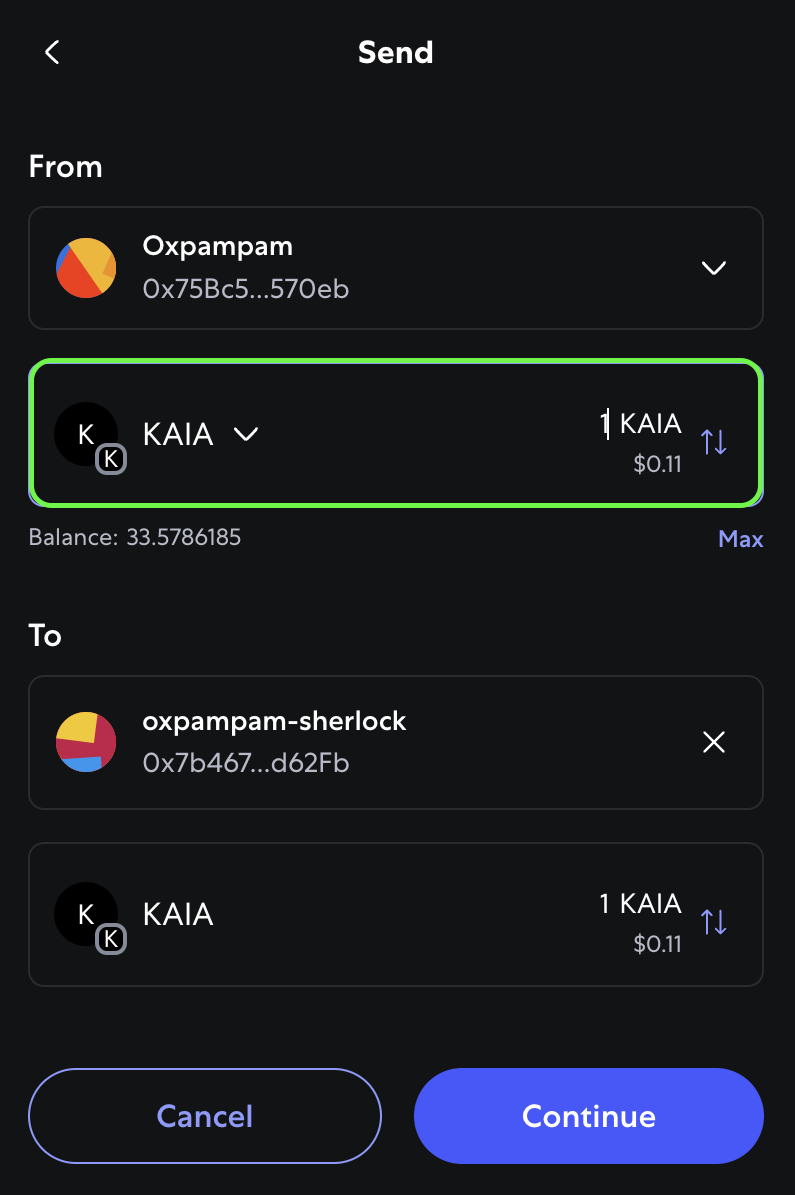Click the 1 KAIA amount in To section
This screenshot has width=795, height=1195.
pyautogui.click(x=640, y=903)
